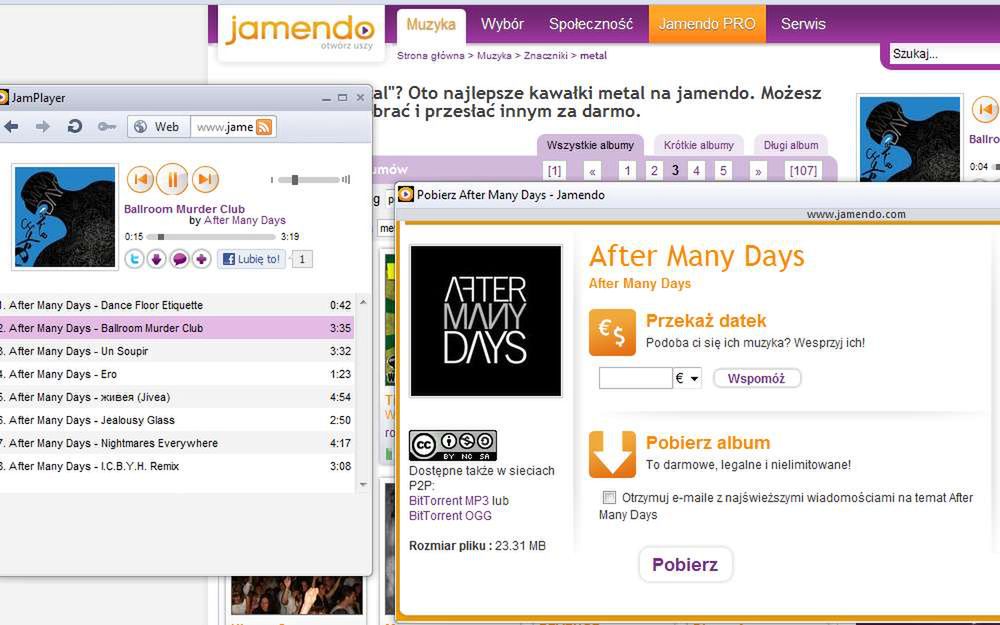Play track Dance Floor Etiquette
This screenshot has width=1000, height=625.
click(x=177, y=305)
